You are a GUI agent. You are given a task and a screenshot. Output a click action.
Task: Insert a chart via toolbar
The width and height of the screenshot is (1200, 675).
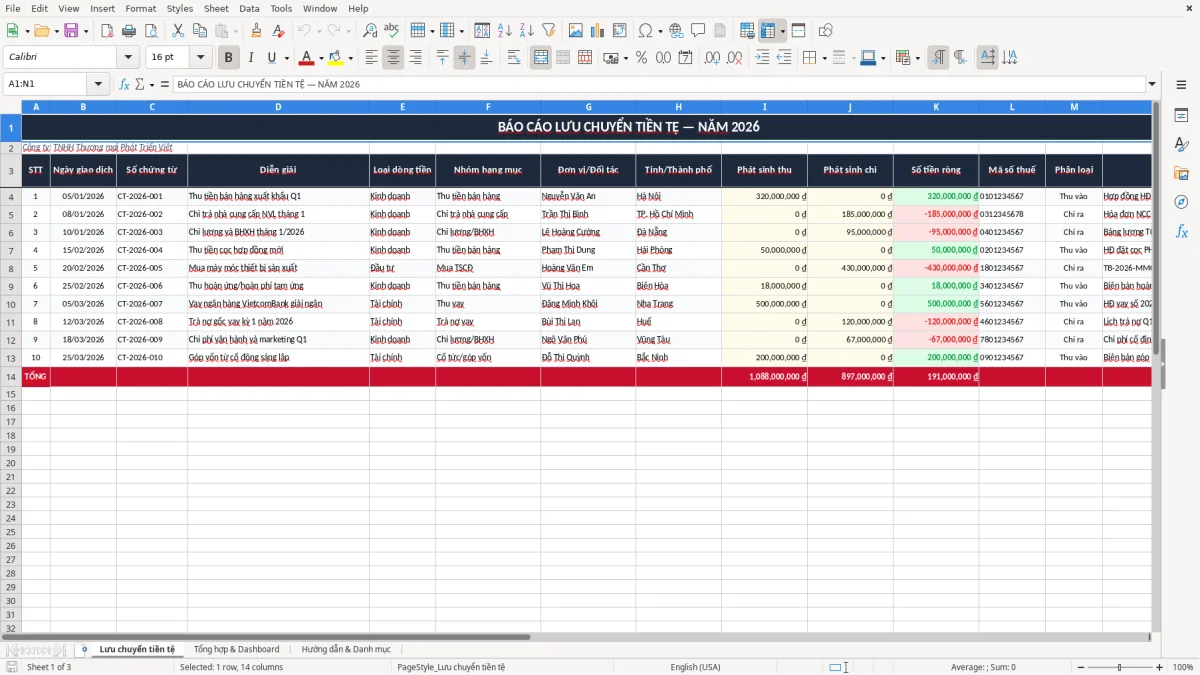coord(598,31)
